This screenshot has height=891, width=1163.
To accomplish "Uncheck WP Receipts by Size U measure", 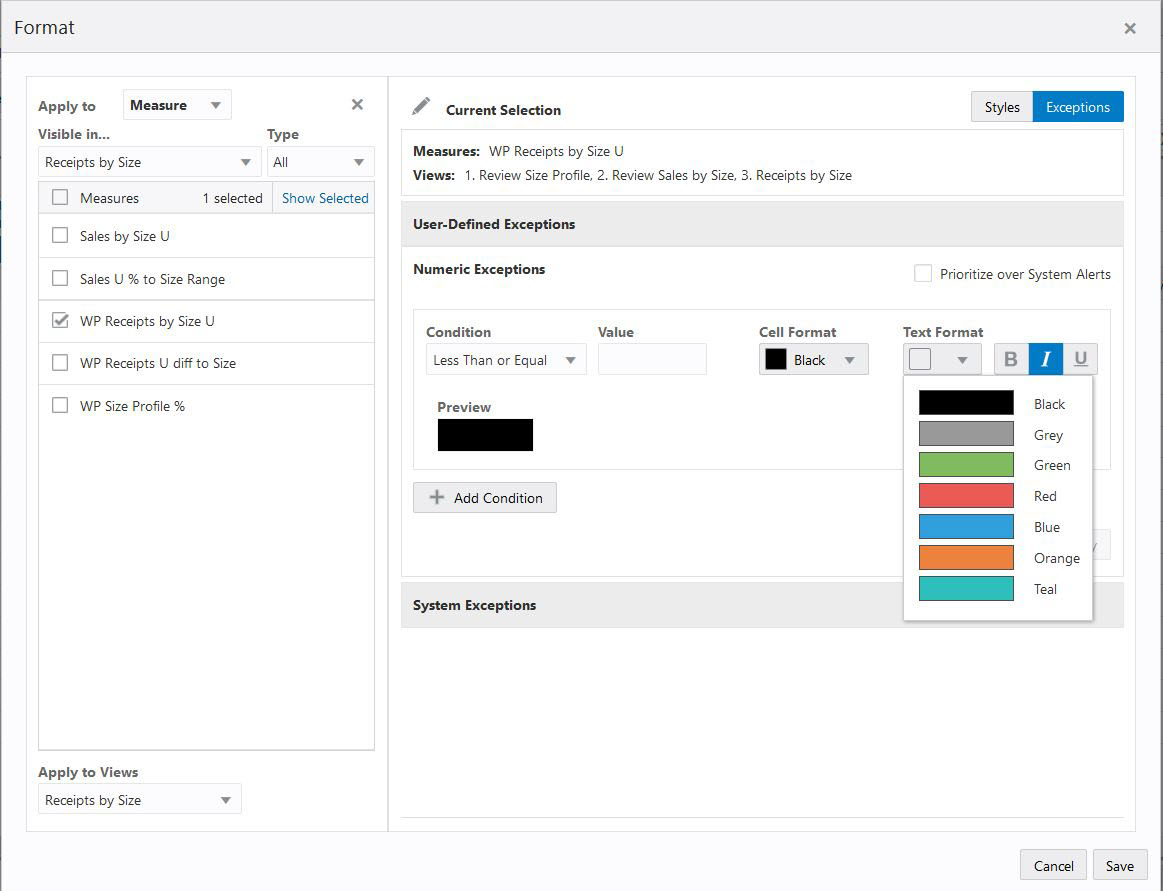I will (60, 320).
